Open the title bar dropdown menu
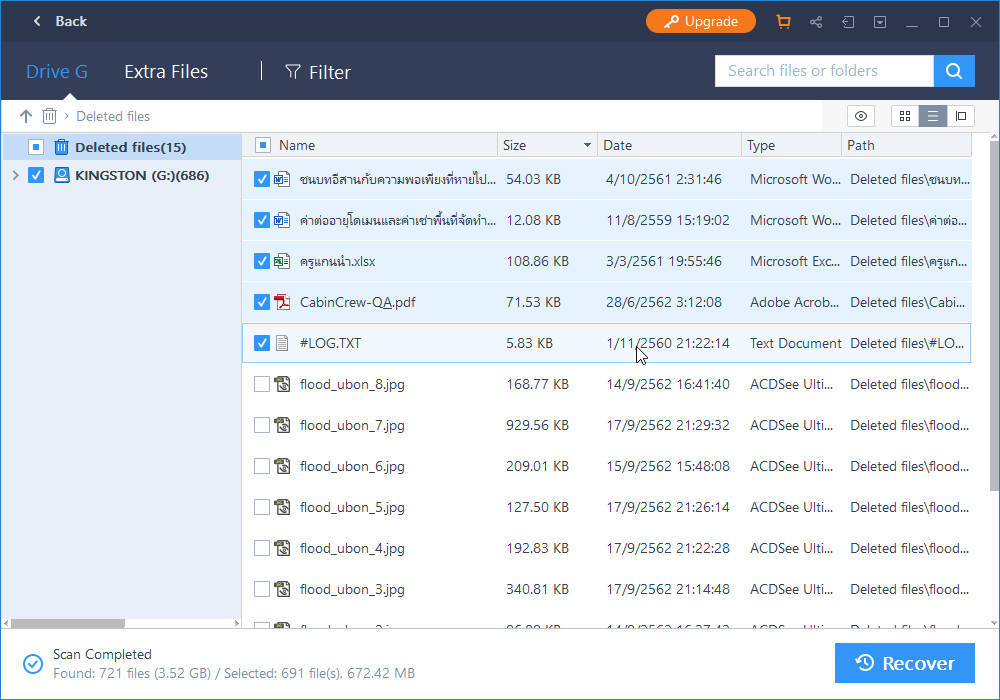The image size is (1000, 700). (880, 21)
